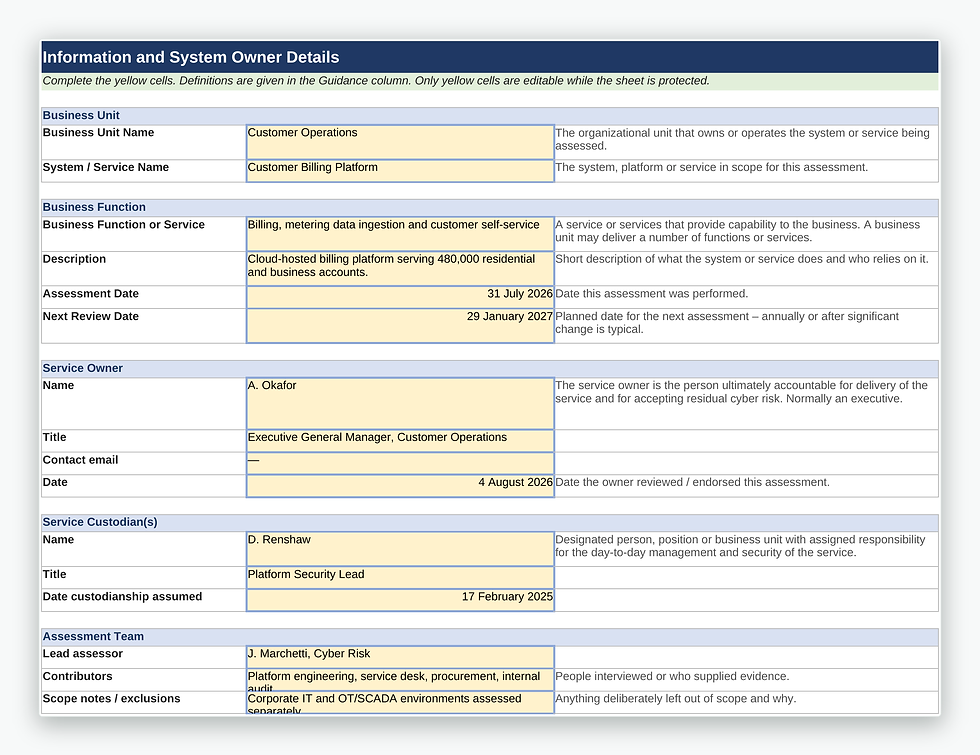
Task: Click the 'Information and System Owner Details' title
Action: point(191,58)
